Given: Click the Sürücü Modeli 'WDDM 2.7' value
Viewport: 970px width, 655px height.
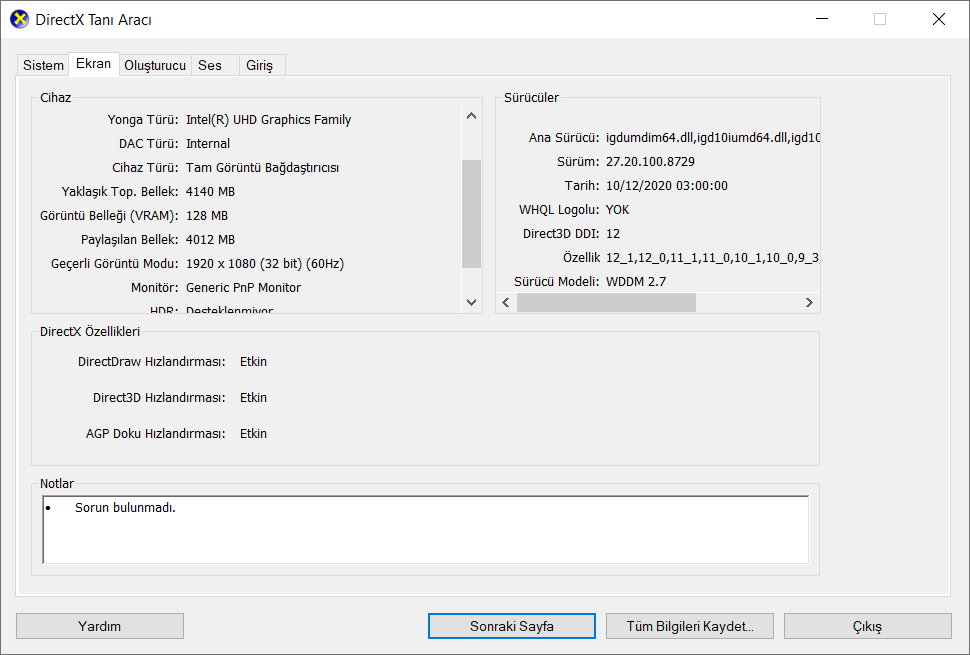Looking at the screenshot, I should pyautogui.click(x=636, y=281).
